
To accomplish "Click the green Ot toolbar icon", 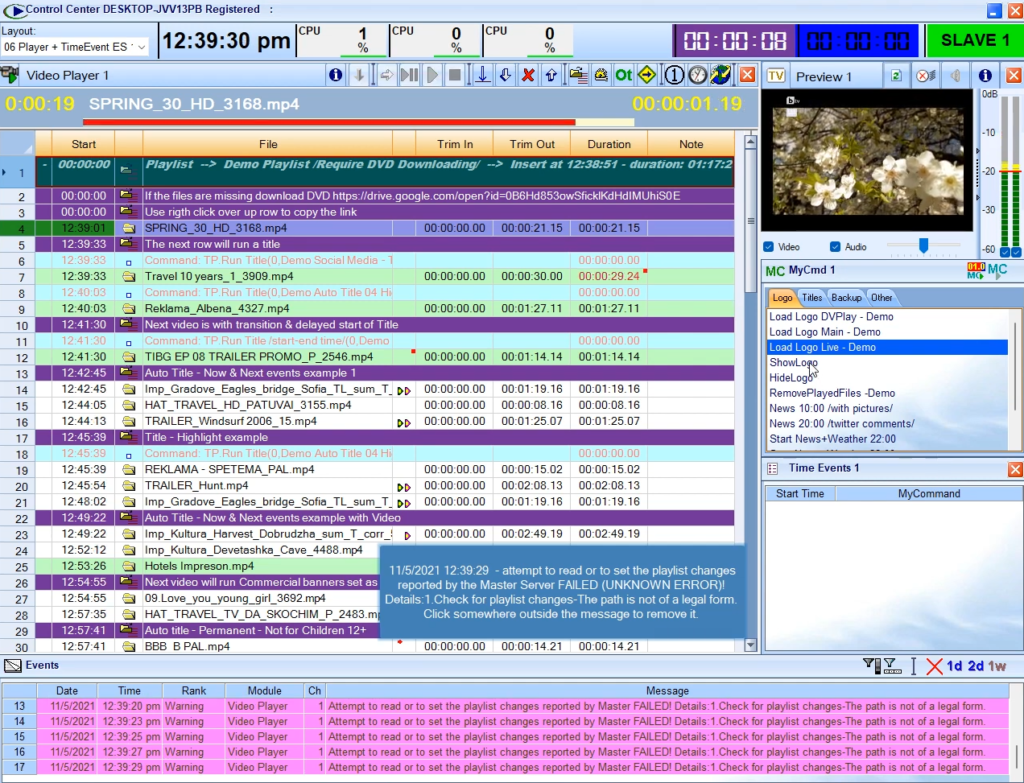I will click(623, 75).
